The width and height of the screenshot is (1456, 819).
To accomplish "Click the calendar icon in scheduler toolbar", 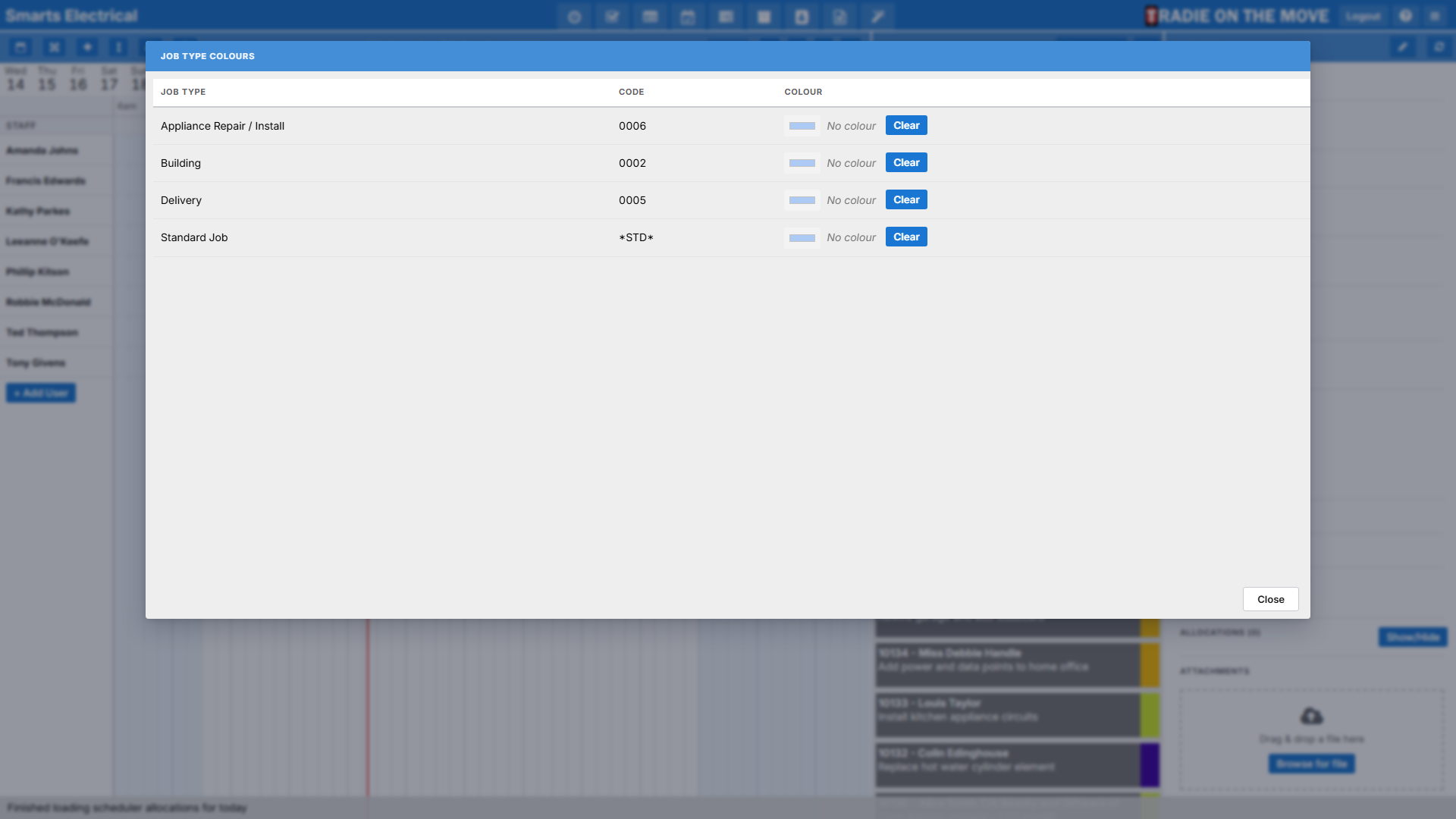I will click(x=20, y=47).
